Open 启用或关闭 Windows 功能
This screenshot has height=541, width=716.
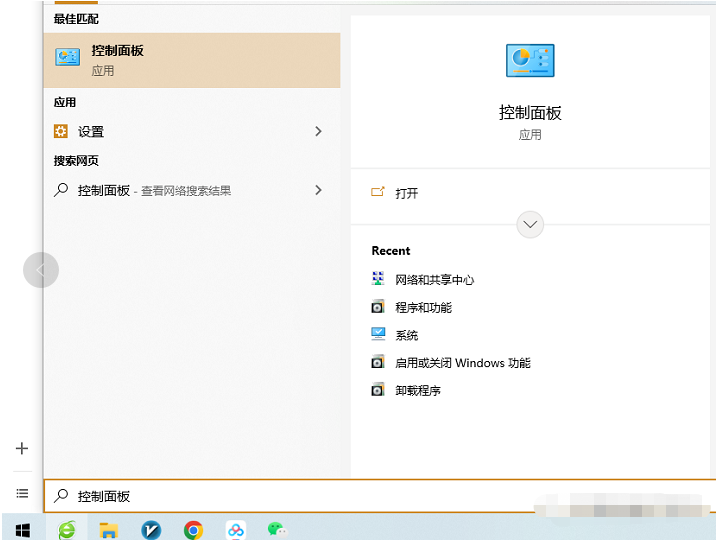463,363
